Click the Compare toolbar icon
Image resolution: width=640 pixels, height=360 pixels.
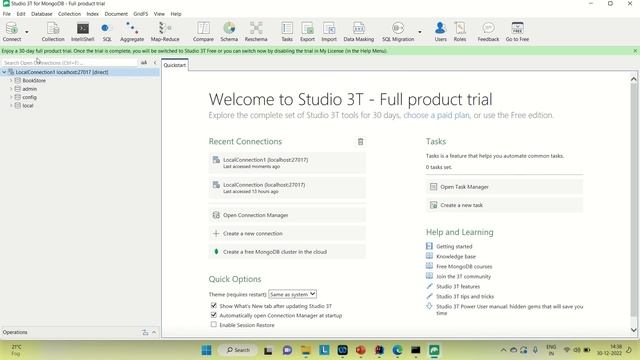pyautogui.click(x=203, y=31)
